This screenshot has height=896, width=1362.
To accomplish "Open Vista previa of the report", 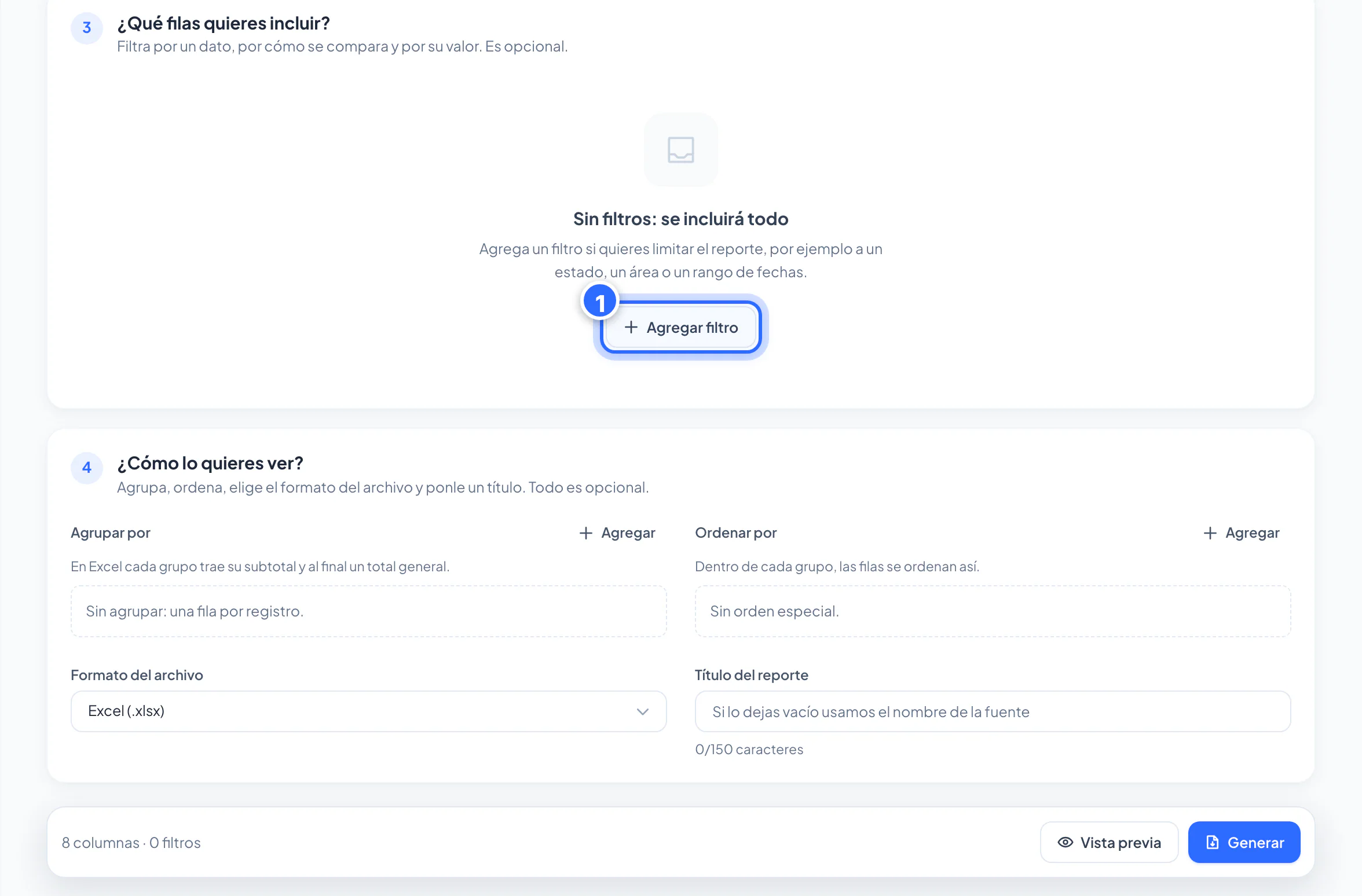I will (x=1109, y=843).
